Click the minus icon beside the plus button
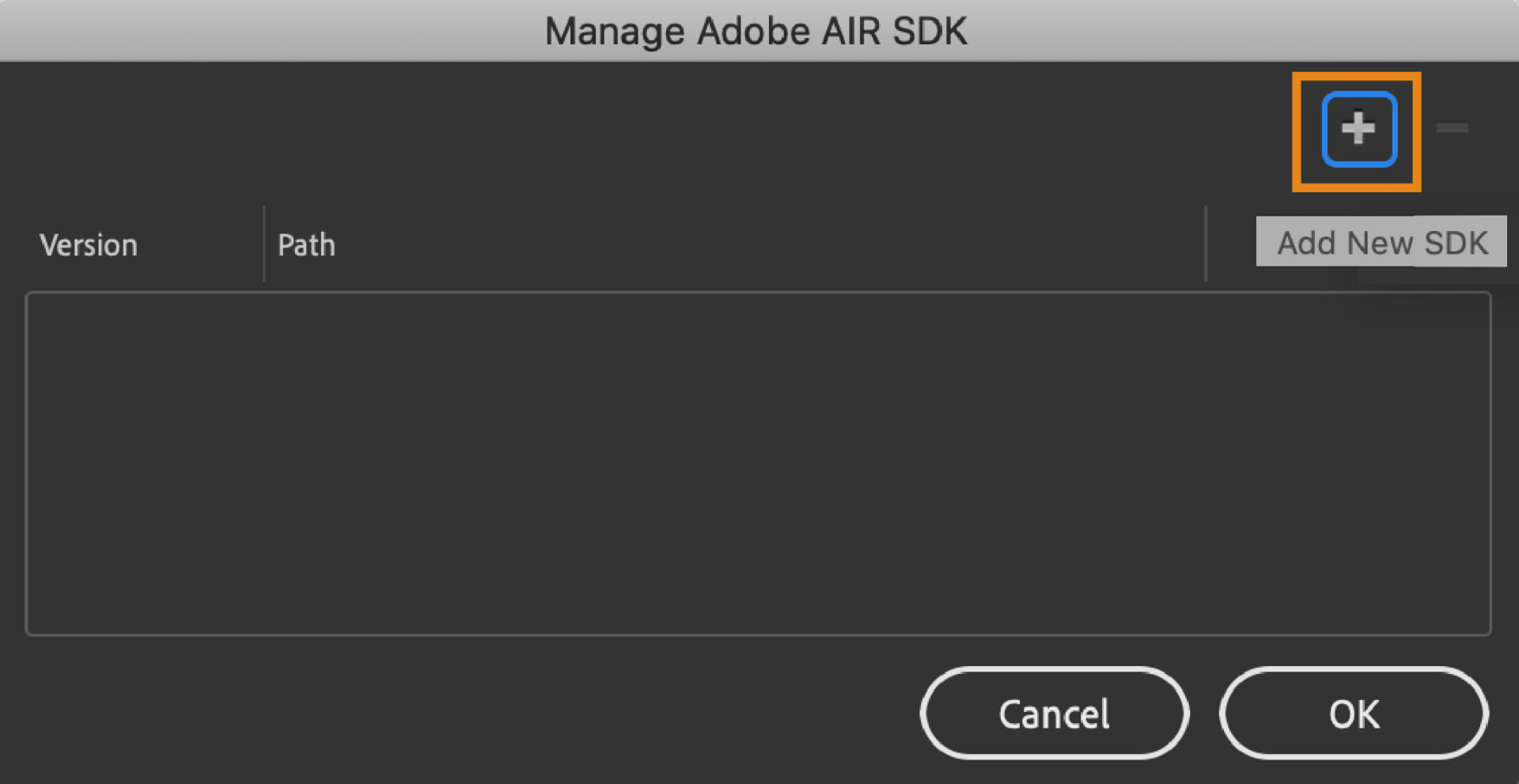This screenshot has width=1519, height=784. [1453, 128]
